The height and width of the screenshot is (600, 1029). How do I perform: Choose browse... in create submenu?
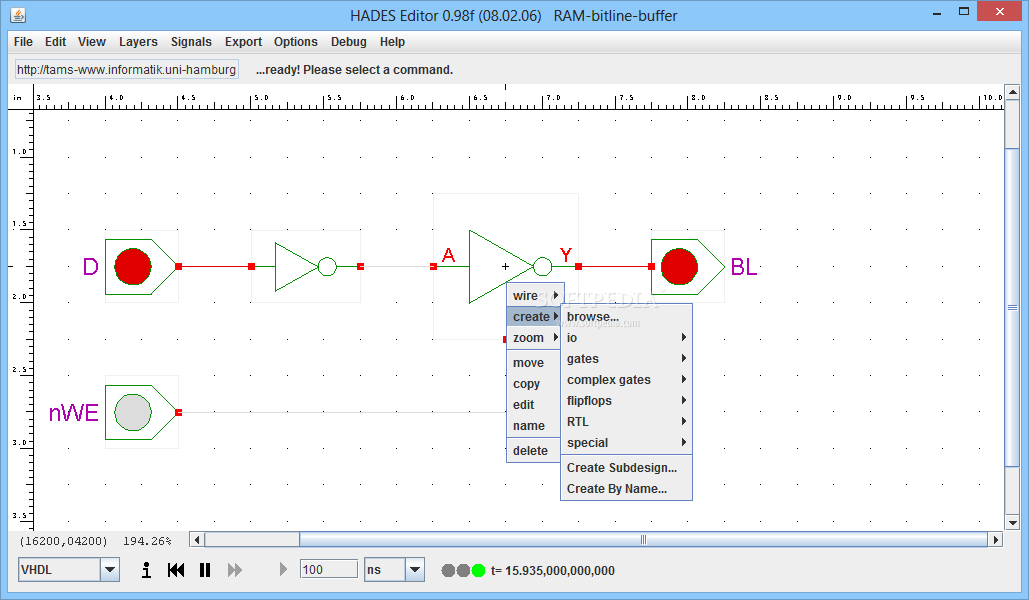(x=626, y=316)
